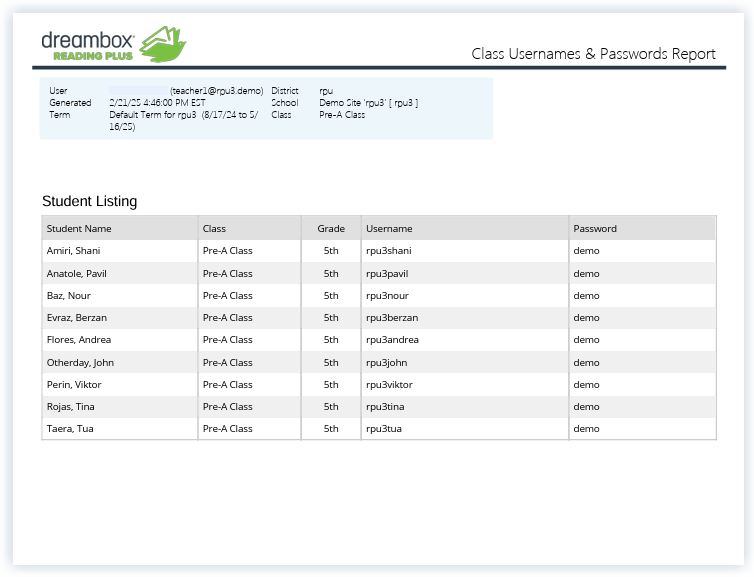This screenshot has height=577, width=754.
Task: Click the Grade column header
Action: pyautogui.click(x=331, y=229)
